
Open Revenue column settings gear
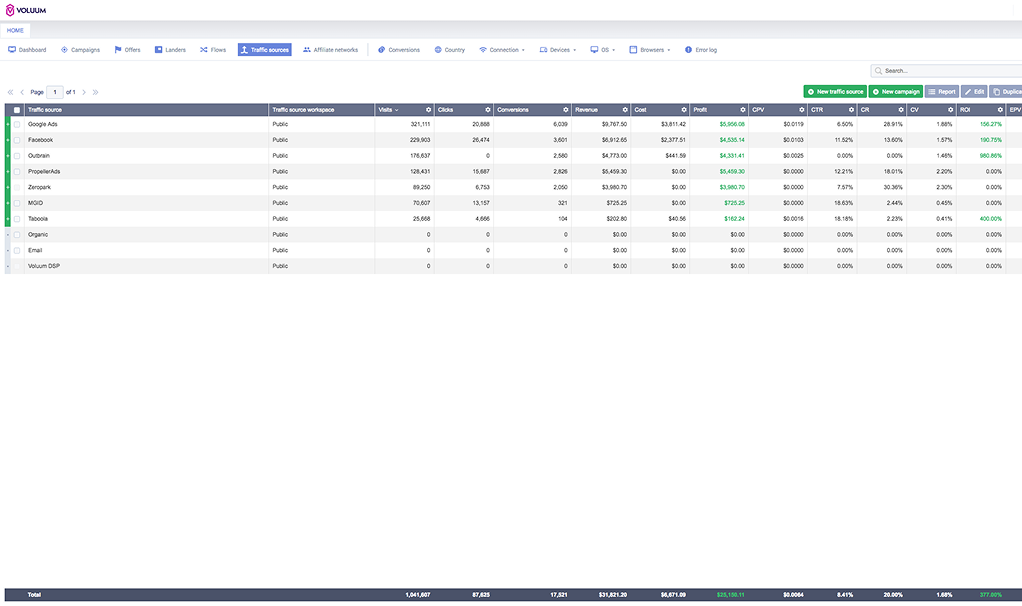point(625,110)
